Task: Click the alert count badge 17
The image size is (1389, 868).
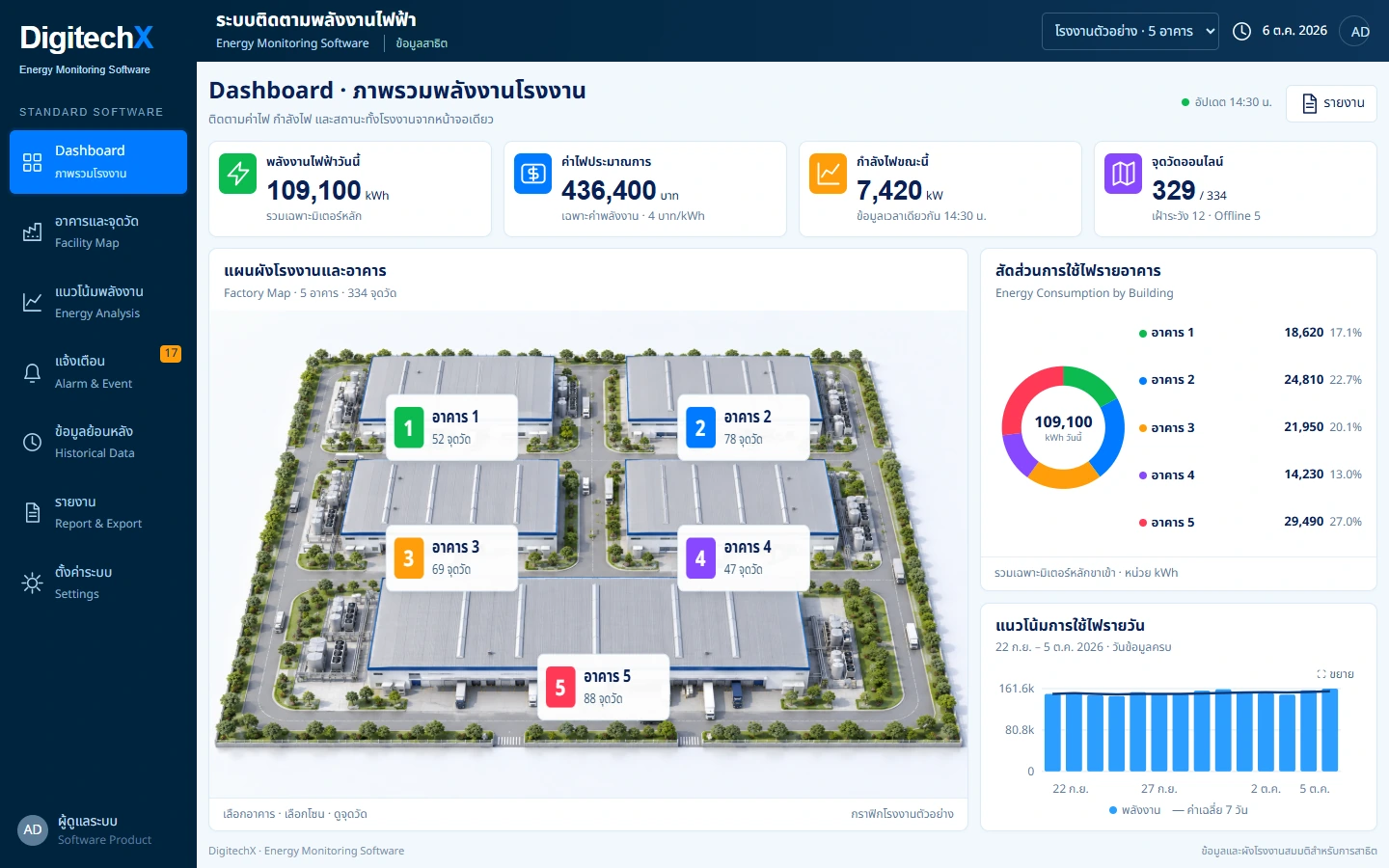Action: pos(171,353)
